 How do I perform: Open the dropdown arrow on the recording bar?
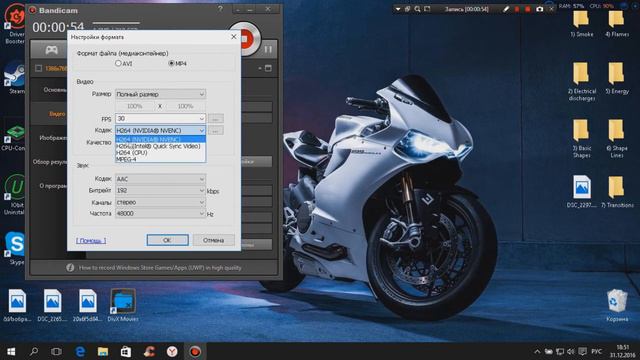click(x=398, y=9)
